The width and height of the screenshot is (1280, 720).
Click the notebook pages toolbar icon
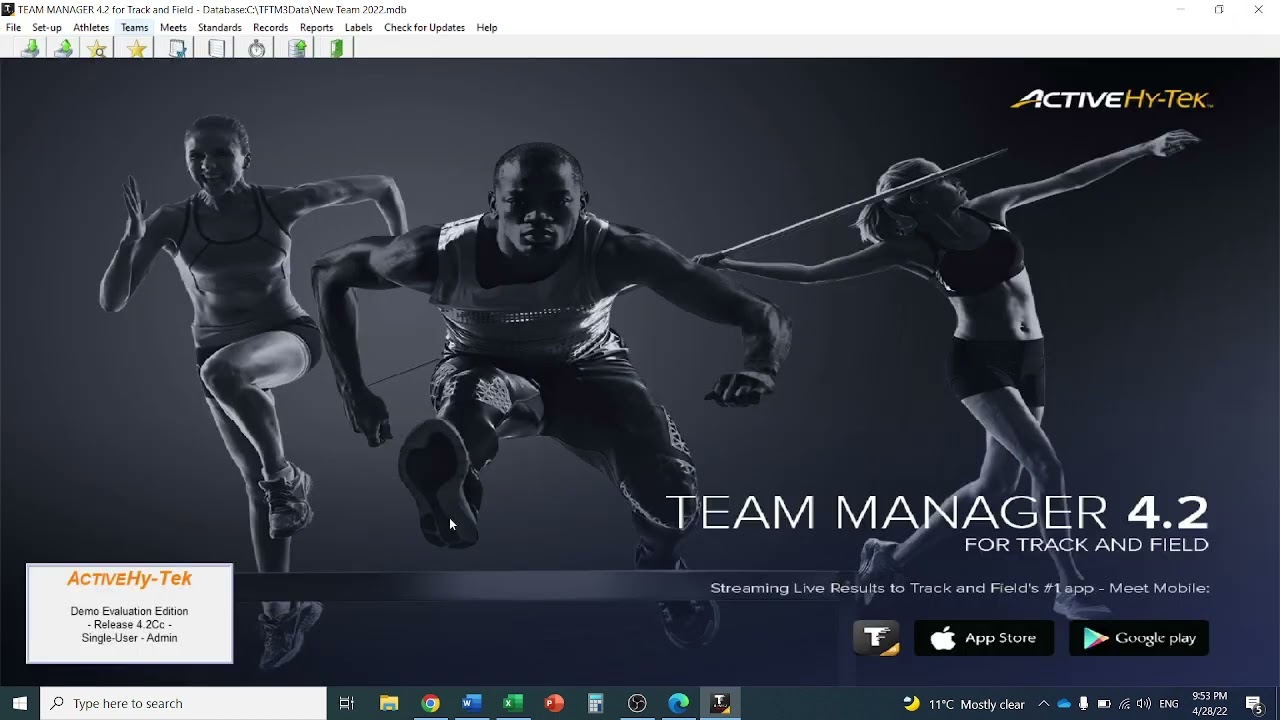[x=217, y=48]
